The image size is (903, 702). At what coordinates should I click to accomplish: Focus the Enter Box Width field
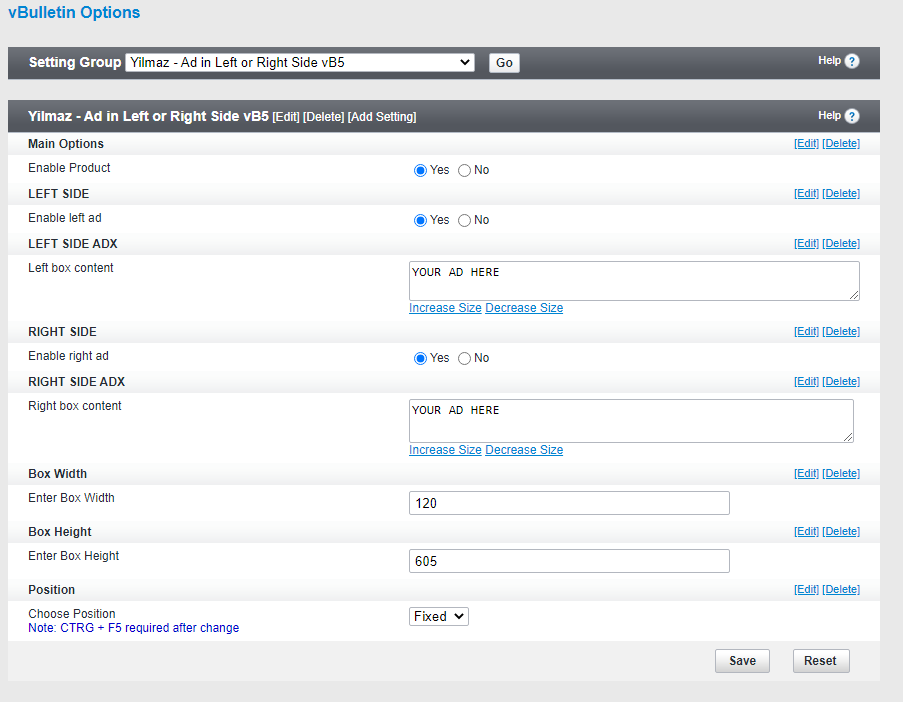pyautogui.click(x=569, y=503)
